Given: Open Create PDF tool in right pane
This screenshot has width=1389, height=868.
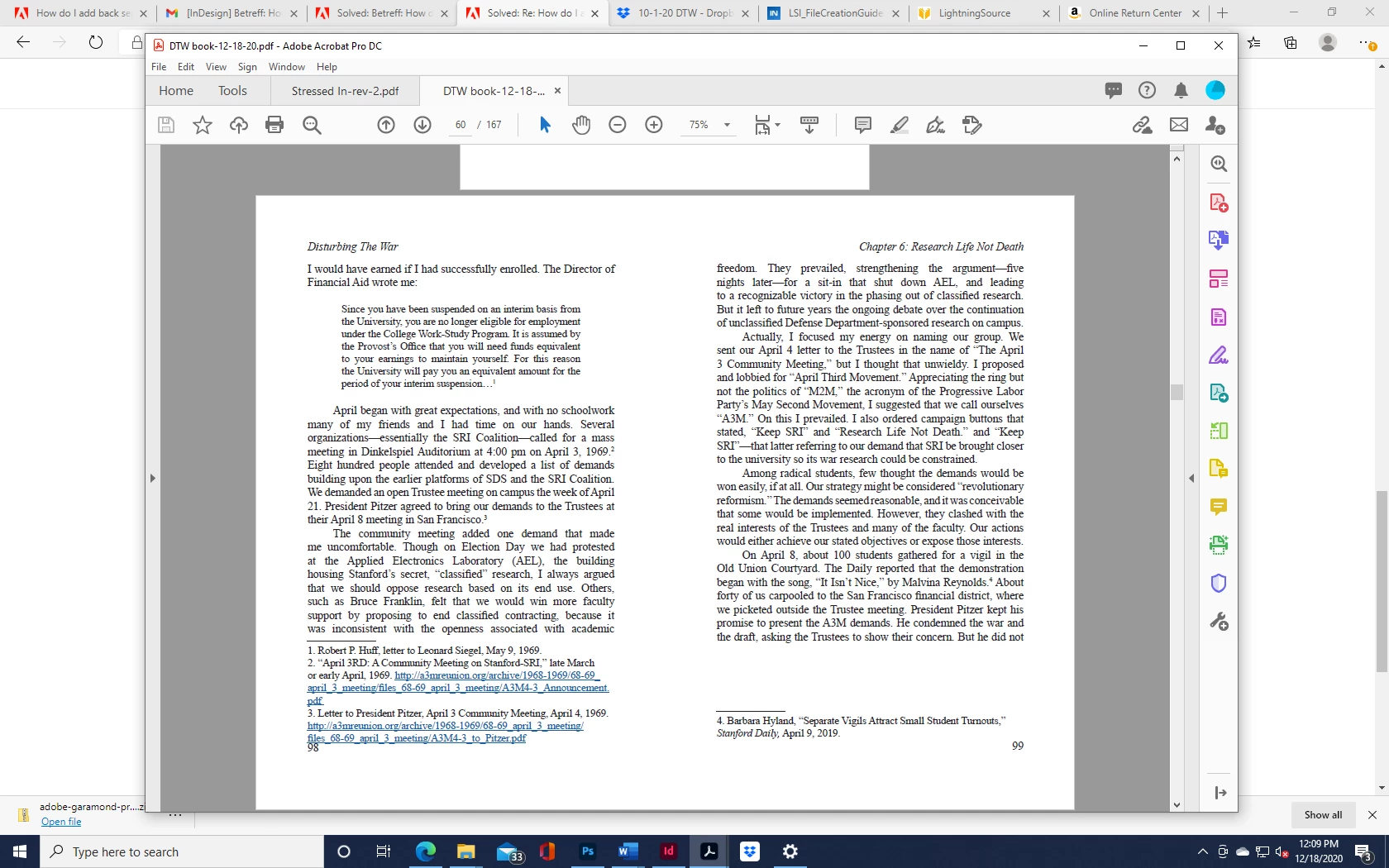Looking at the screenshot, I should pos(1219,203).
